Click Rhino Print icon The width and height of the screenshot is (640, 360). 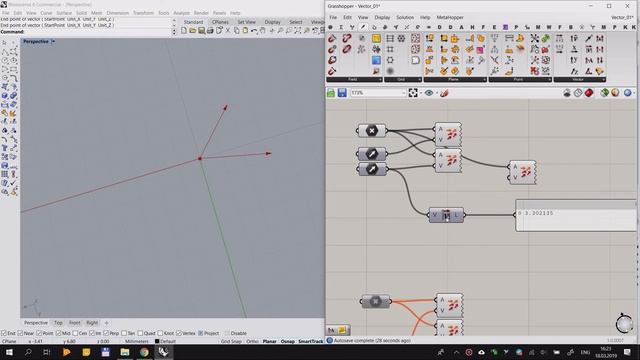tap(210, 31)
